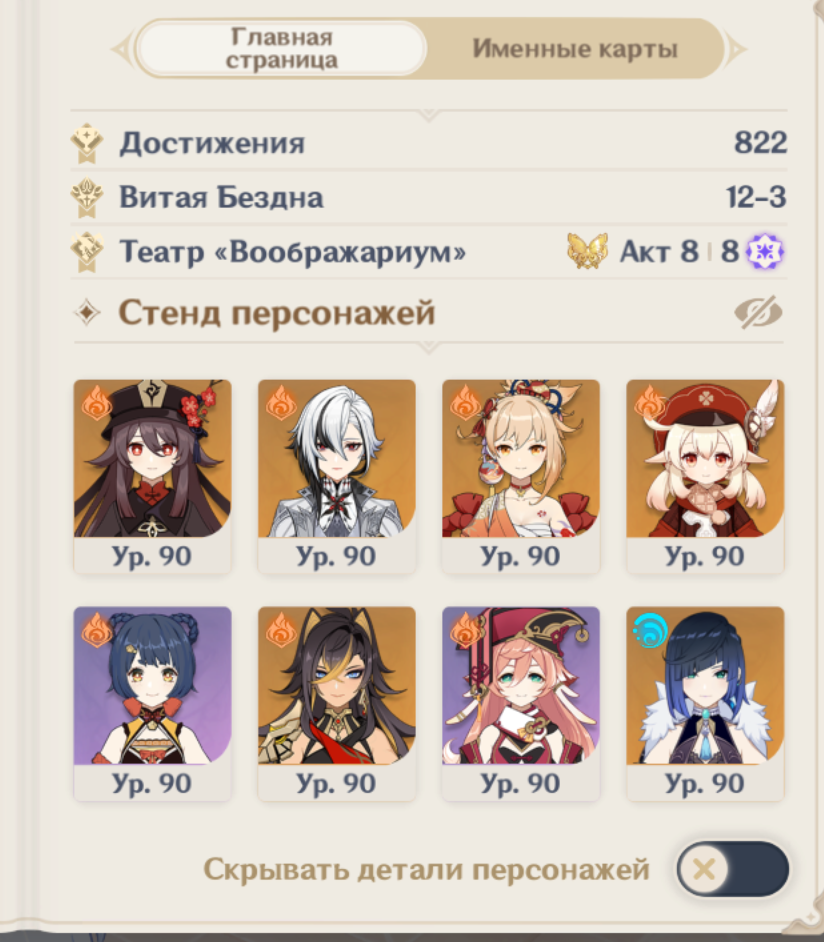This screenshot has height=942, width=824.
Task: Click the crossed-eye visibility icon for 'Стенд персонажей'
Action: pyautogui.click(x=758, y=312)
